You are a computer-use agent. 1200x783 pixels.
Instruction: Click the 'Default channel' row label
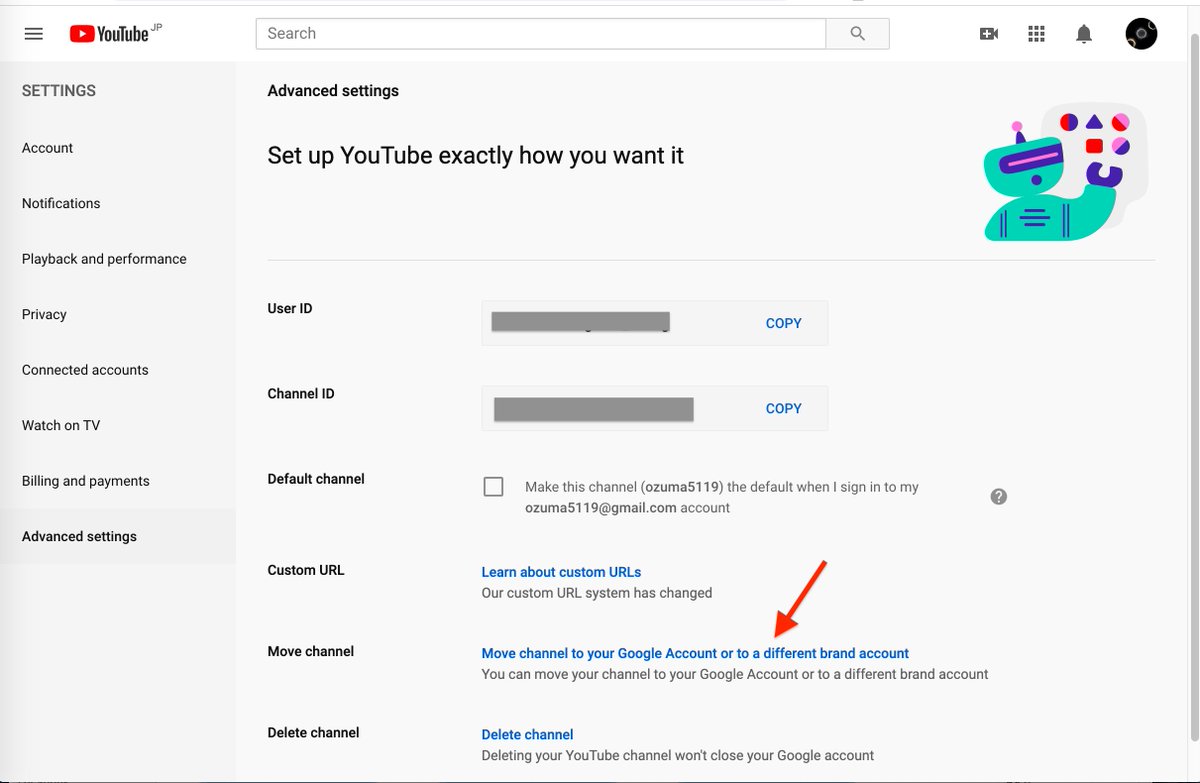[x=316, y=479]
